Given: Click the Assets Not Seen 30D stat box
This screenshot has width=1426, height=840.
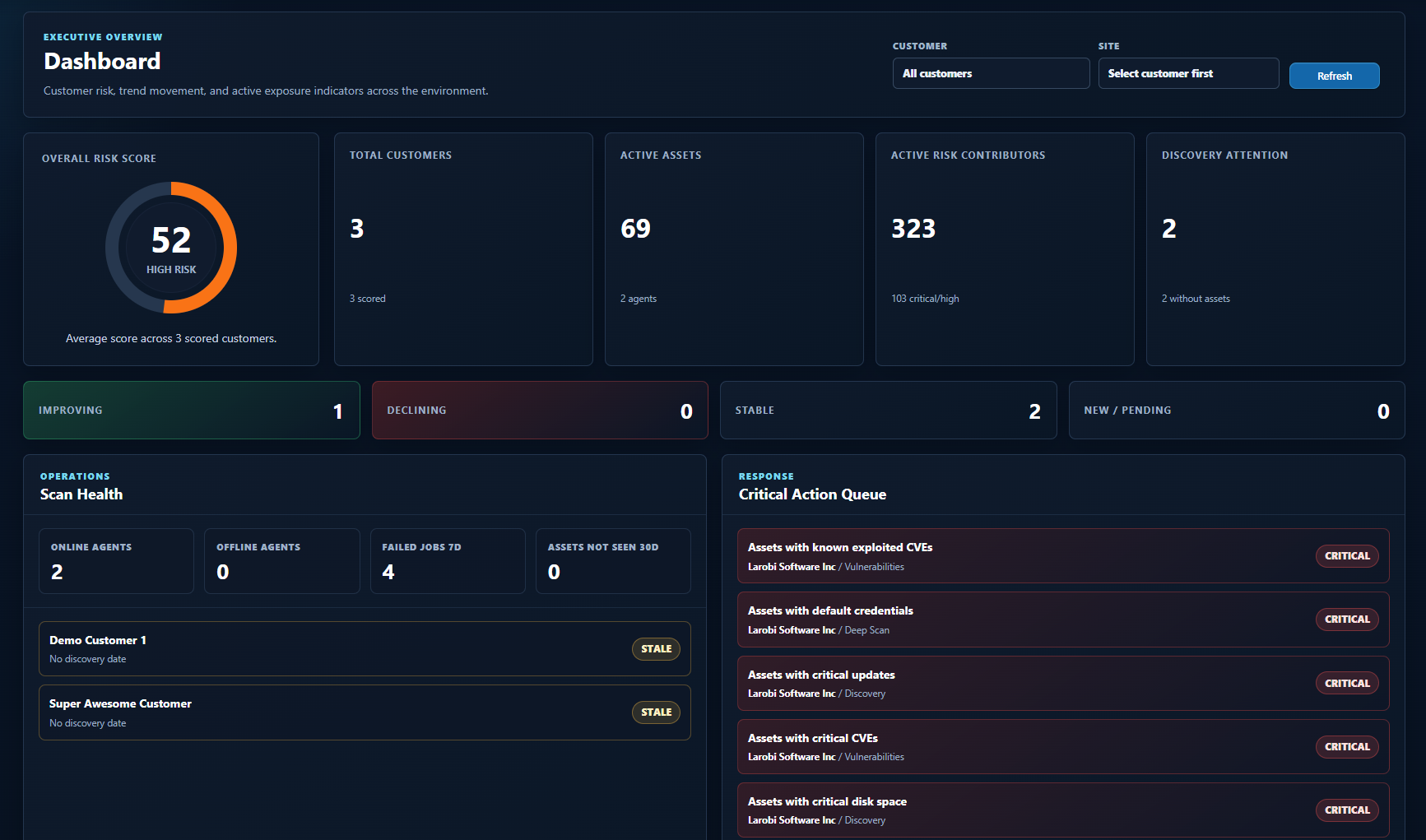Looking at the screenshot, I should 613,561.
